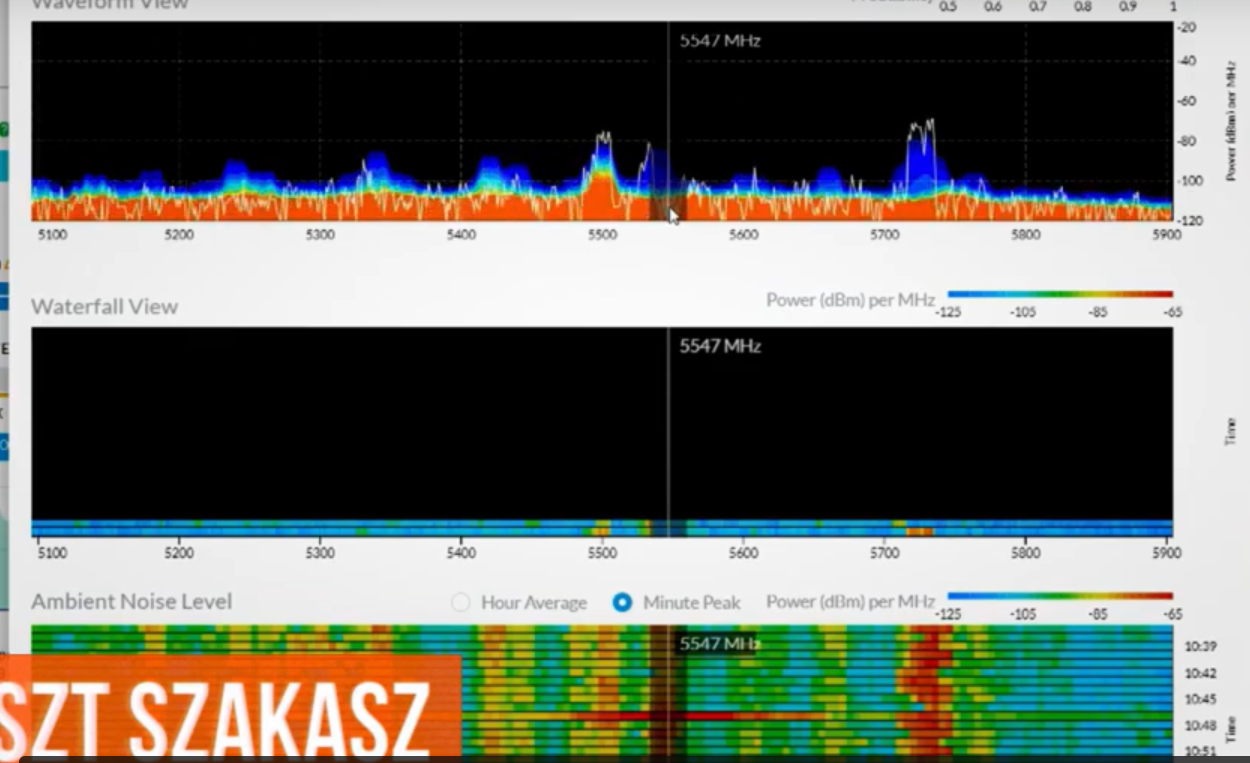Click -120 on the Waveform power axis

point(1190,220)
